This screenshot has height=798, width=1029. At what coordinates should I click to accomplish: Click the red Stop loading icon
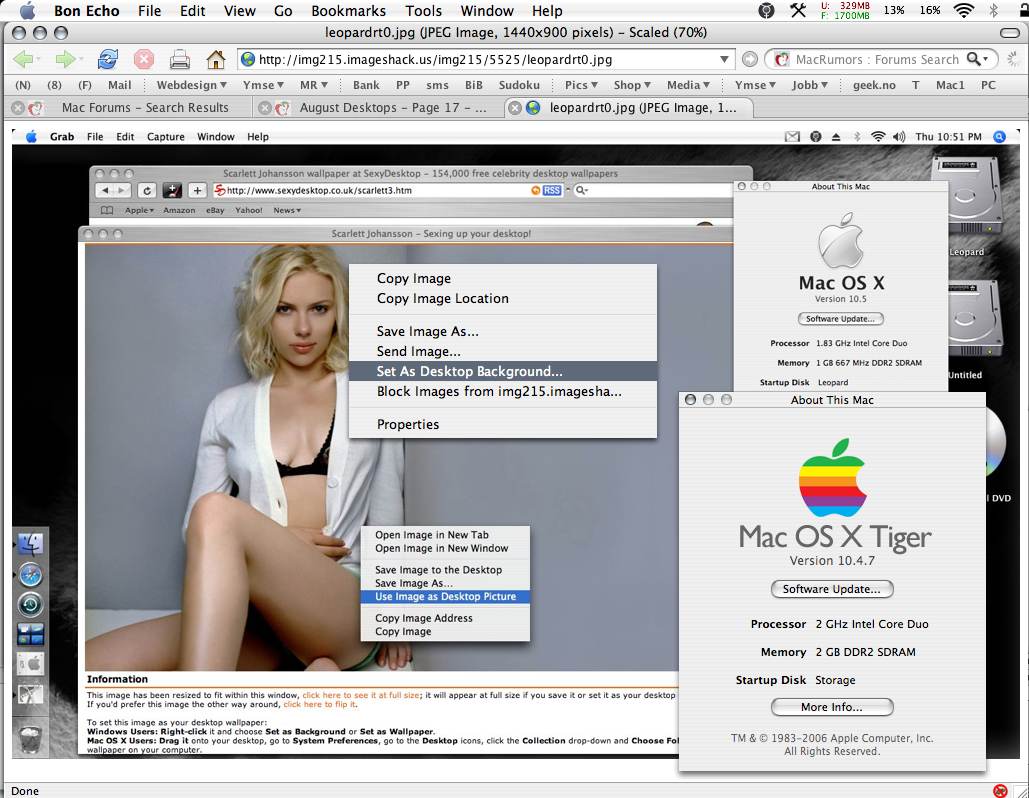click(144, 60)
